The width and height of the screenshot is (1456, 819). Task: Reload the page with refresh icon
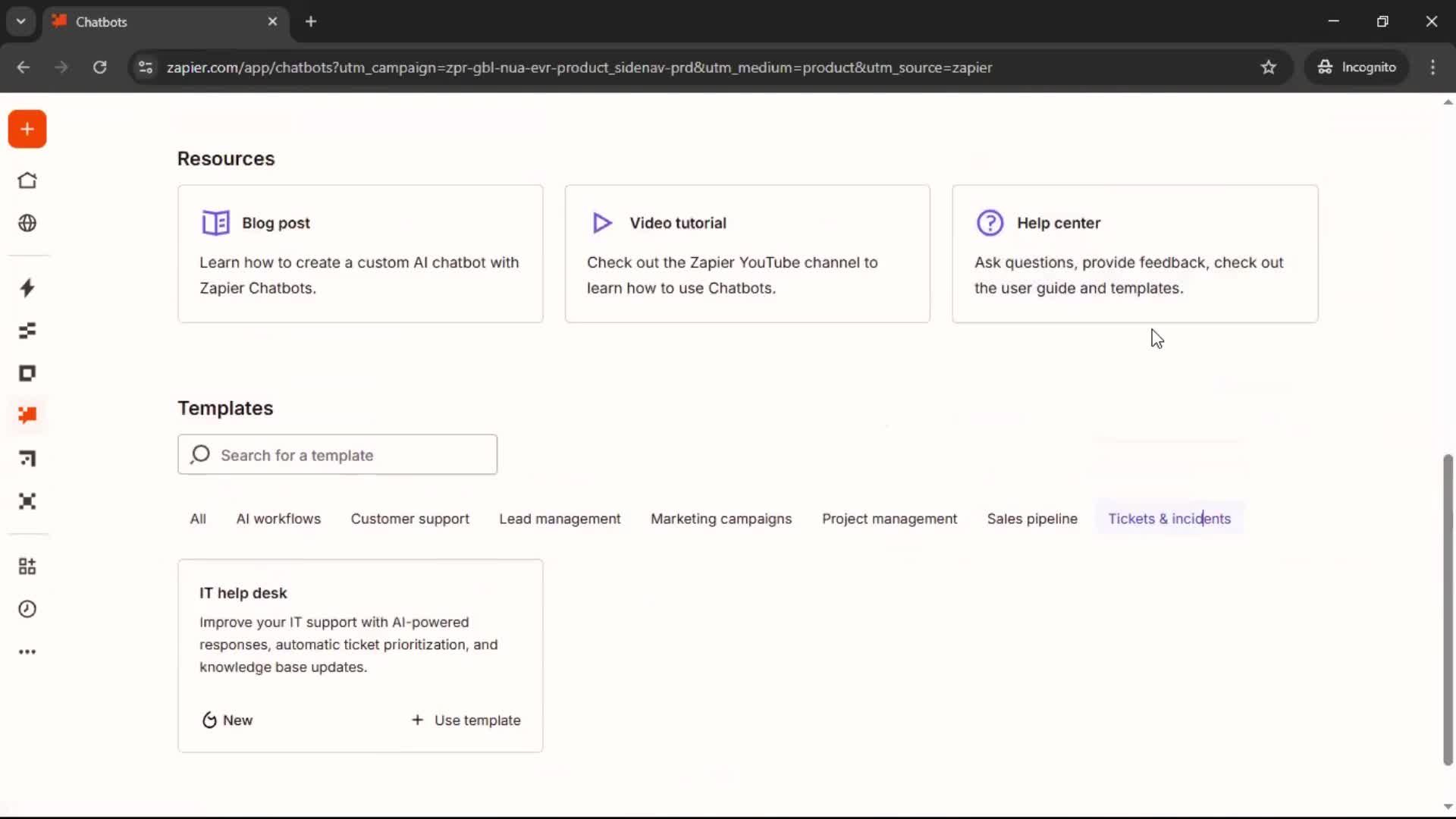click(99, 67)
